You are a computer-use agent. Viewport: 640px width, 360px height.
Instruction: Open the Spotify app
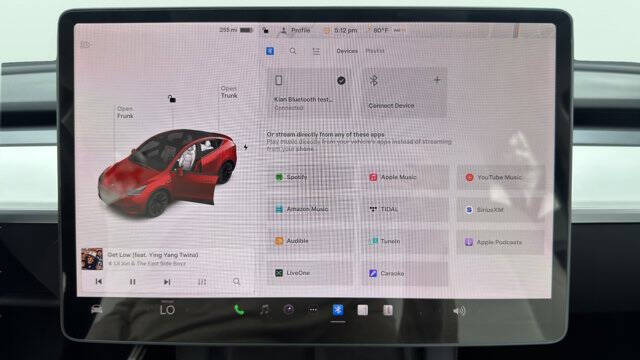pyautogui.click(x=311, y=177)
